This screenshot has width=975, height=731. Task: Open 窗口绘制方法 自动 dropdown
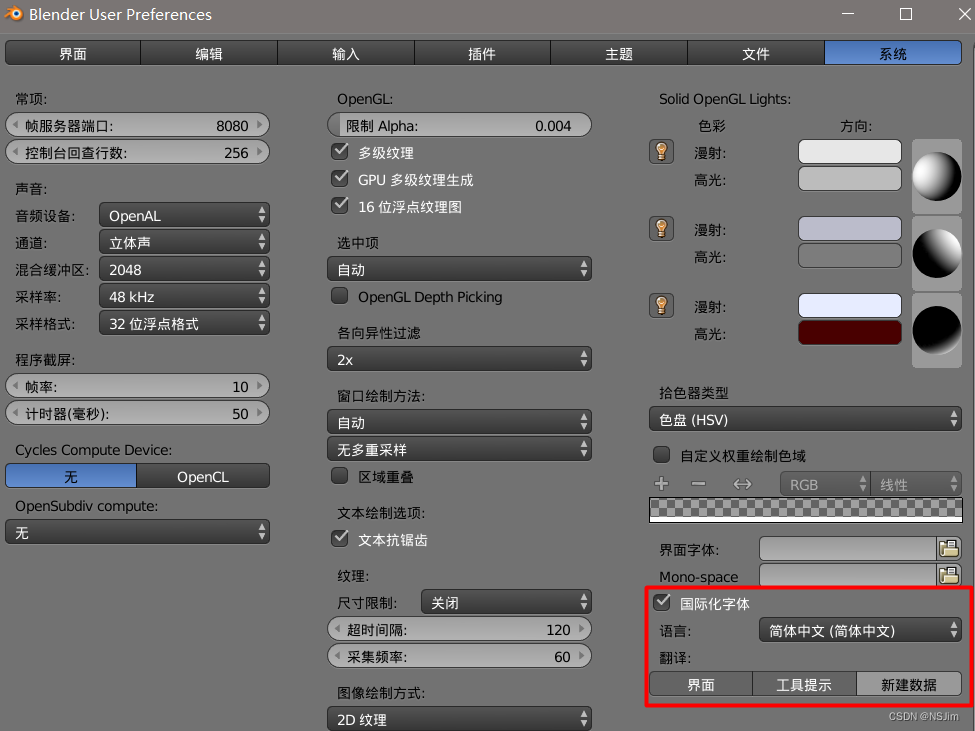tap(460, 422)
